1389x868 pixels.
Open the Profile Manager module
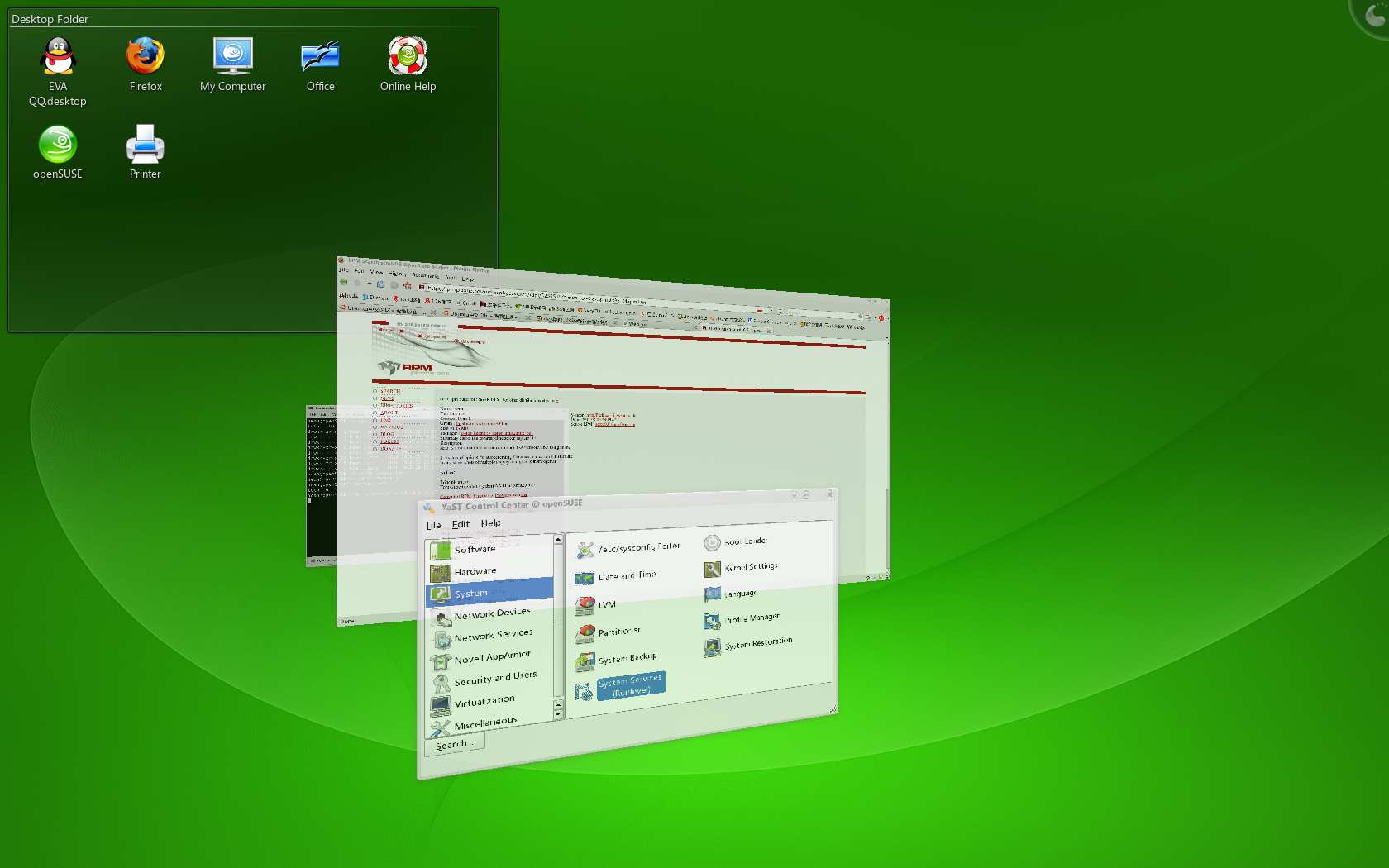[x=742, y=619]
